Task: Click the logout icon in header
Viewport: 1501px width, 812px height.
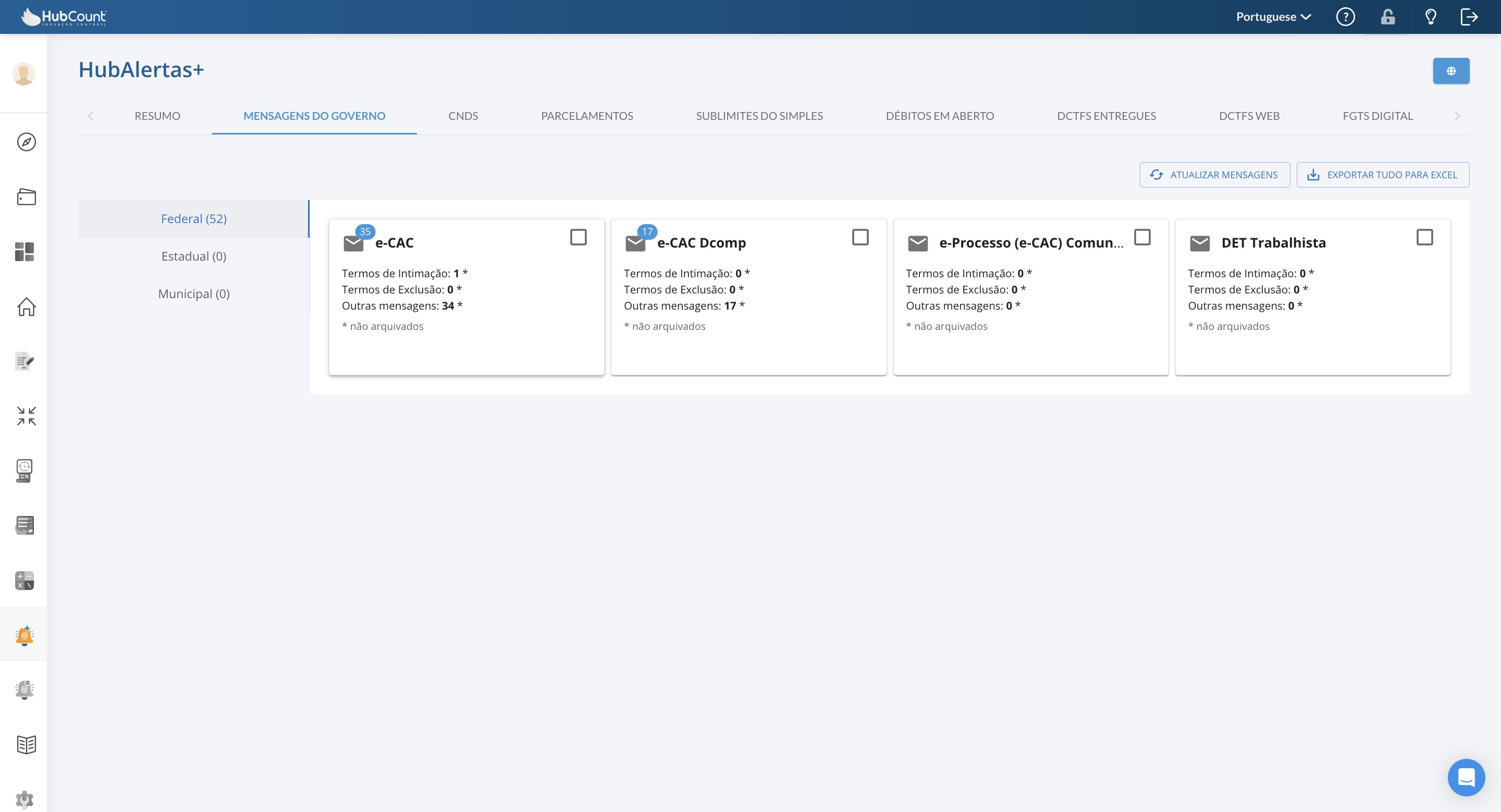Action: pyautogui.click(x=1469, y=17)
